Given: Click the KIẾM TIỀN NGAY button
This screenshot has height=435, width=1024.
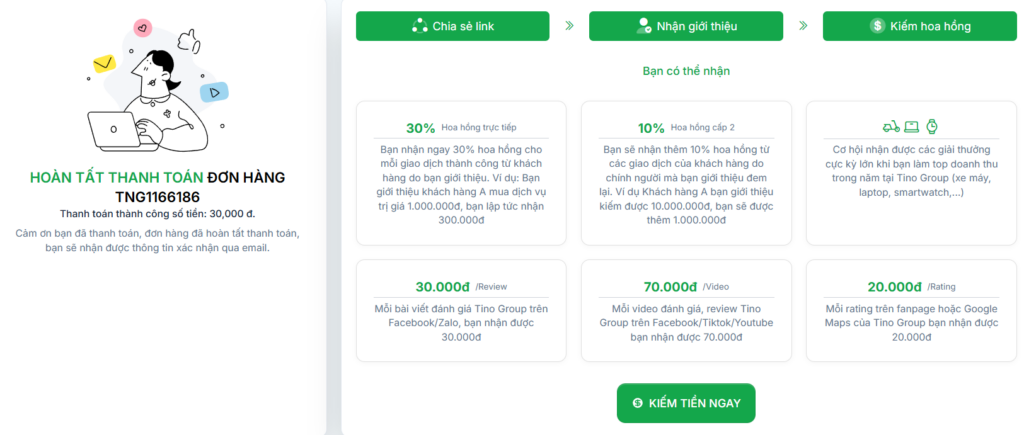Looking at the screenshot, I should pos(686,402).
